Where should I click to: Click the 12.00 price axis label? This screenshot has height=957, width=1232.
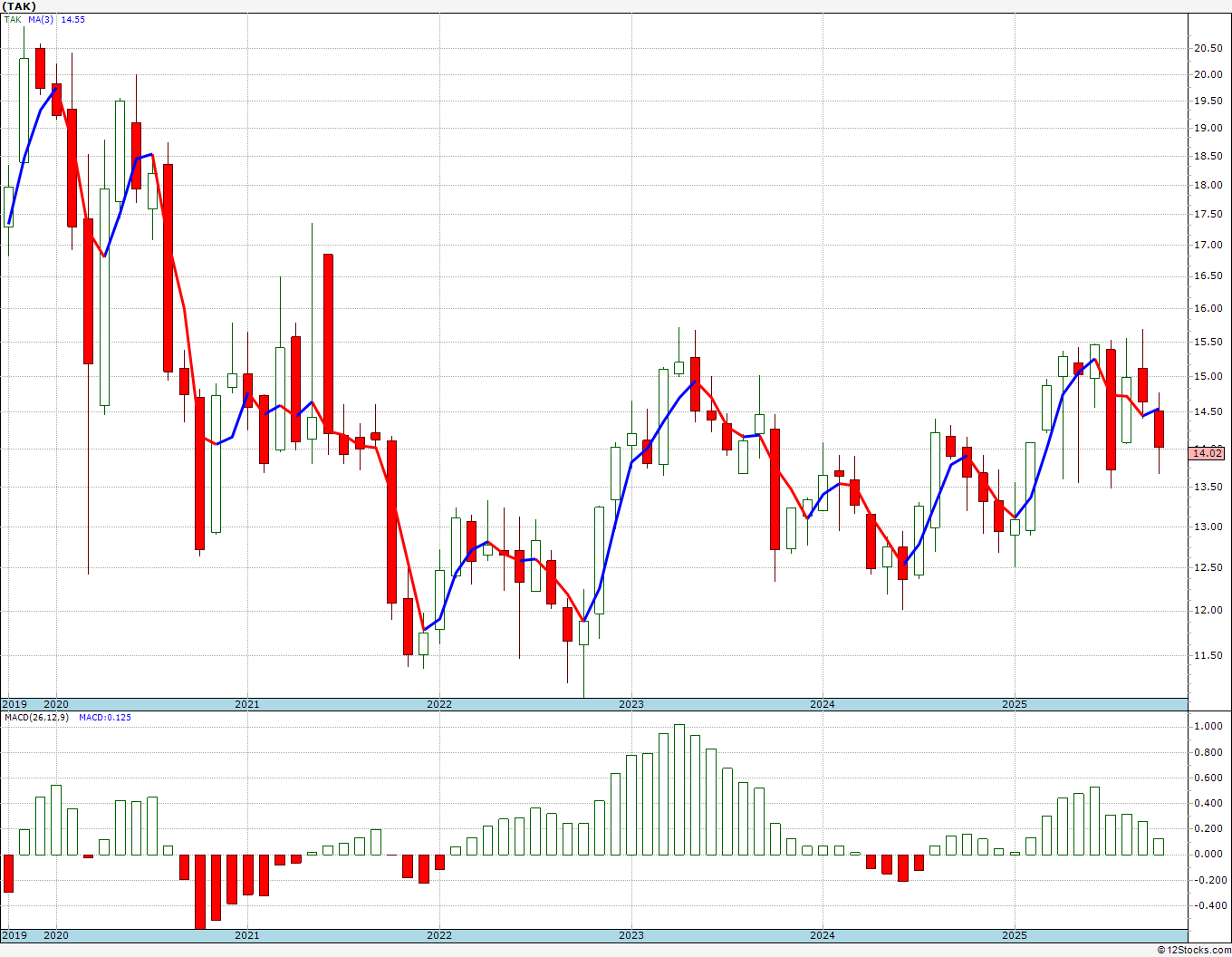pyautogui.click(x=1207, y=611)
